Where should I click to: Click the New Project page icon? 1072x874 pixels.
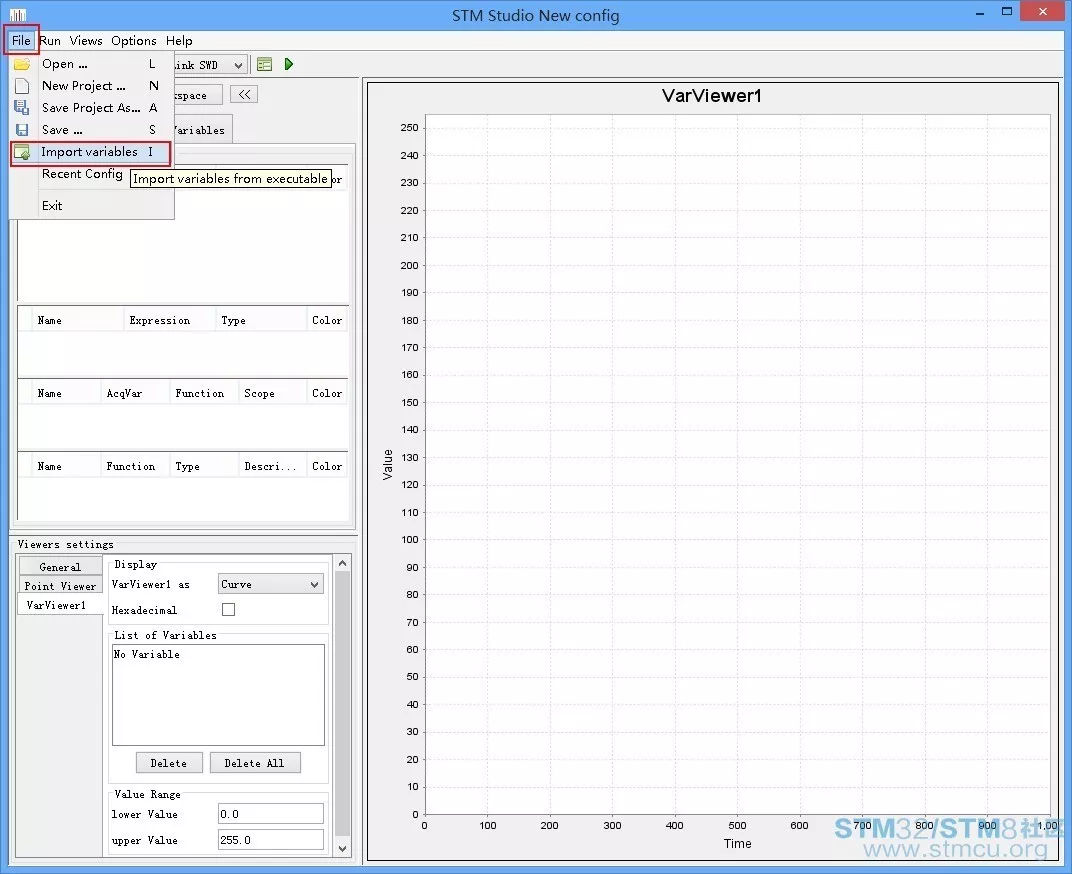(22, 85)
